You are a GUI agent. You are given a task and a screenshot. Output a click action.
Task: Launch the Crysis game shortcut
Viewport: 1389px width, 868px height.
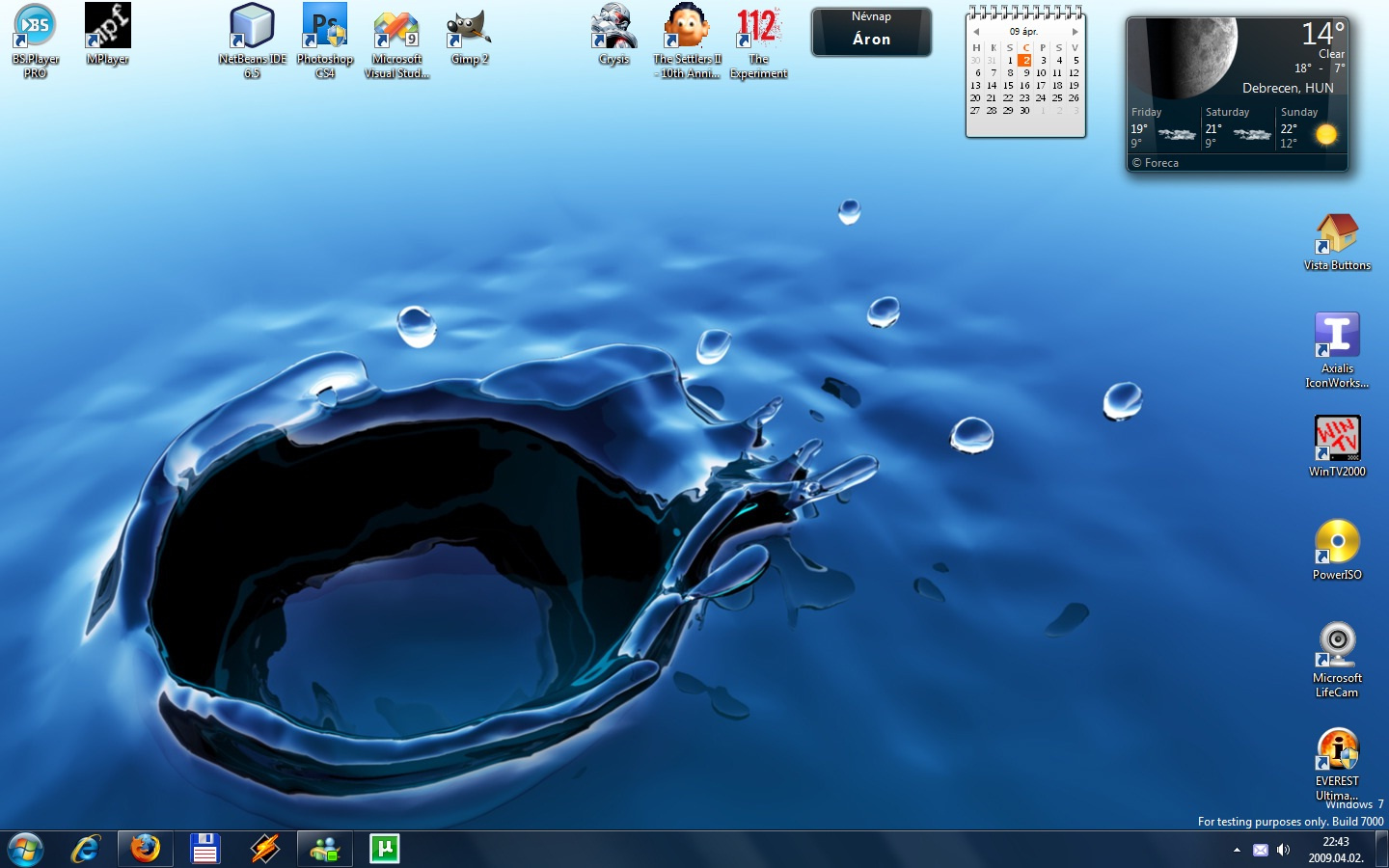click(613, 35)
